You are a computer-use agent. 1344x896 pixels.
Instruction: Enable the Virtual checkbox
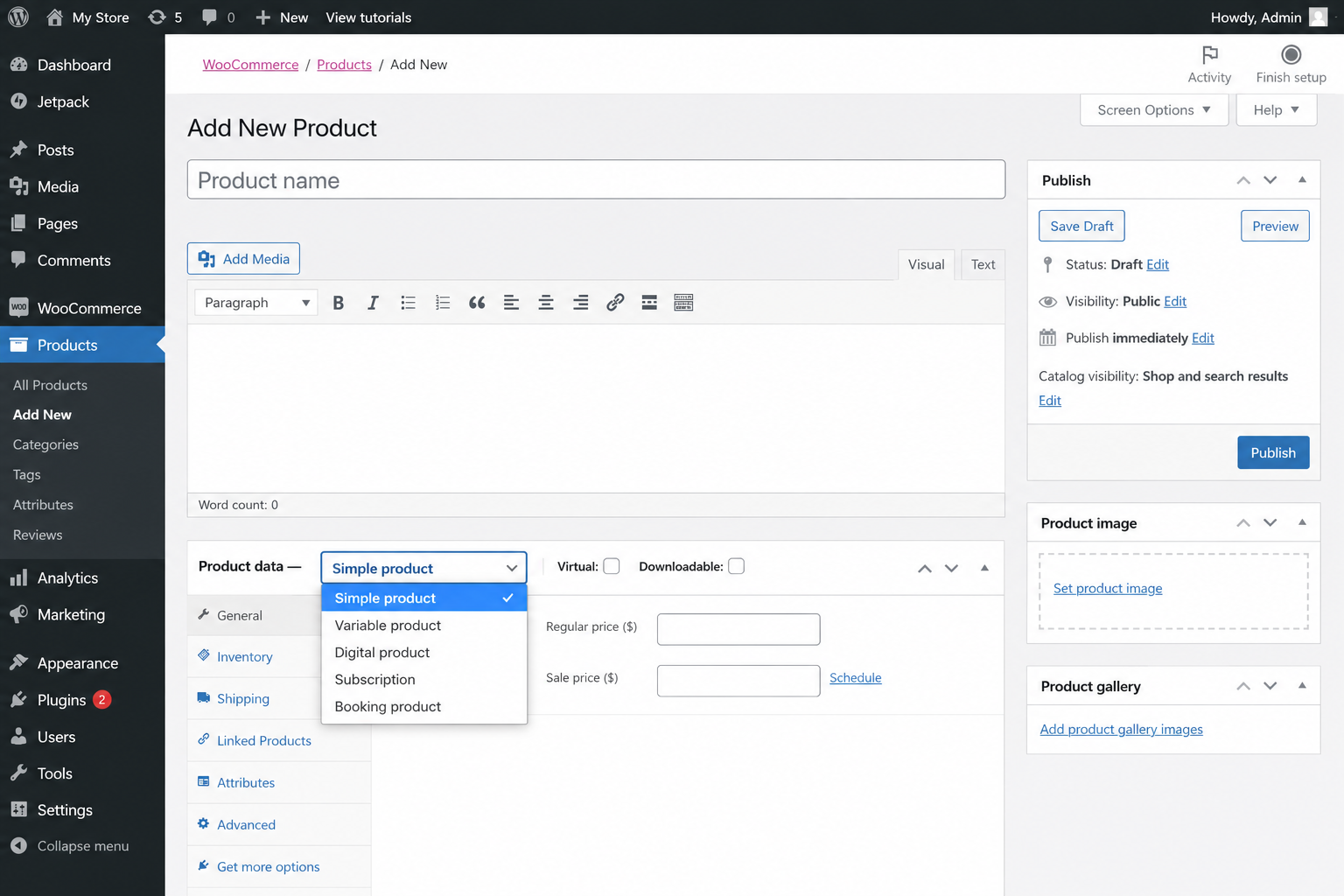tap(612, 566)
